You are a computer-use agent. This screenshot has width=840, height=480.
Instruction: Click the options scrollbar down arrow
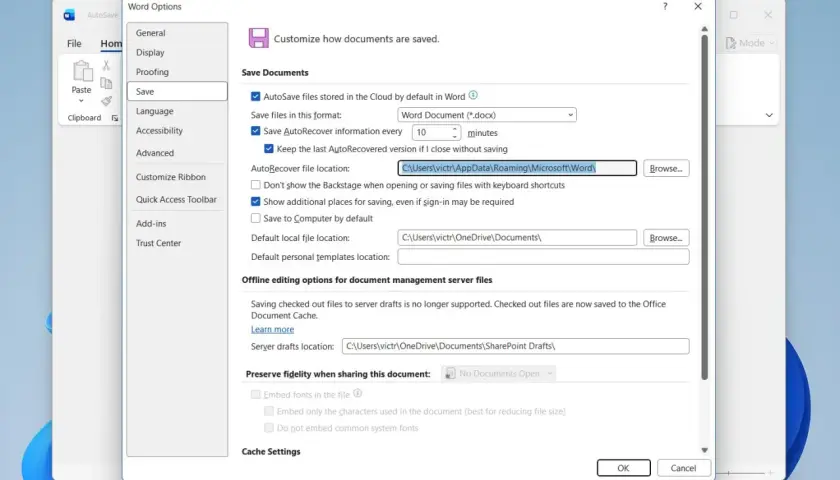pos(704,451)
